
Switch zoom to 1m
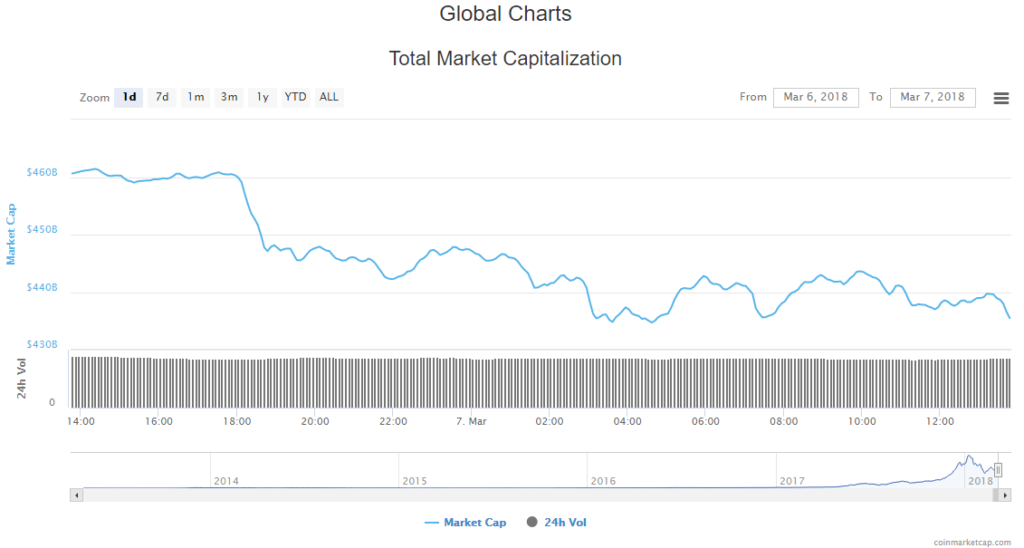coord(195,97)
